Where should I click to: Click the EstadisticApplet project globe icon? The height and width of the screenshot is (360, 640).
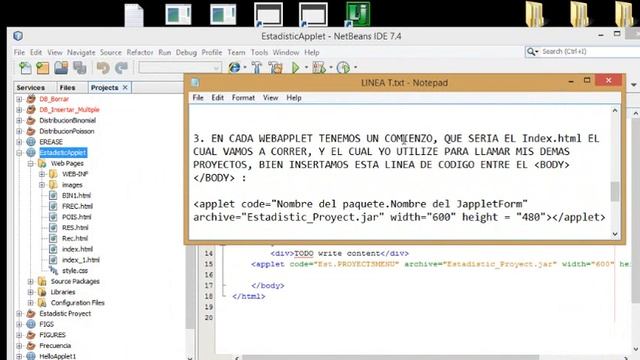31,153
